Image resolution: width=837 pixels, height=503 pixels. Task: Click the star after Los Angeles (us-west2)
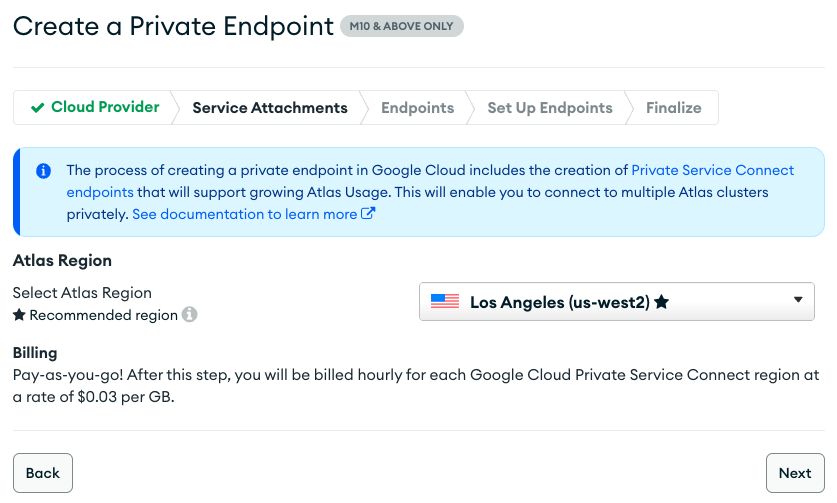point(661,301)
